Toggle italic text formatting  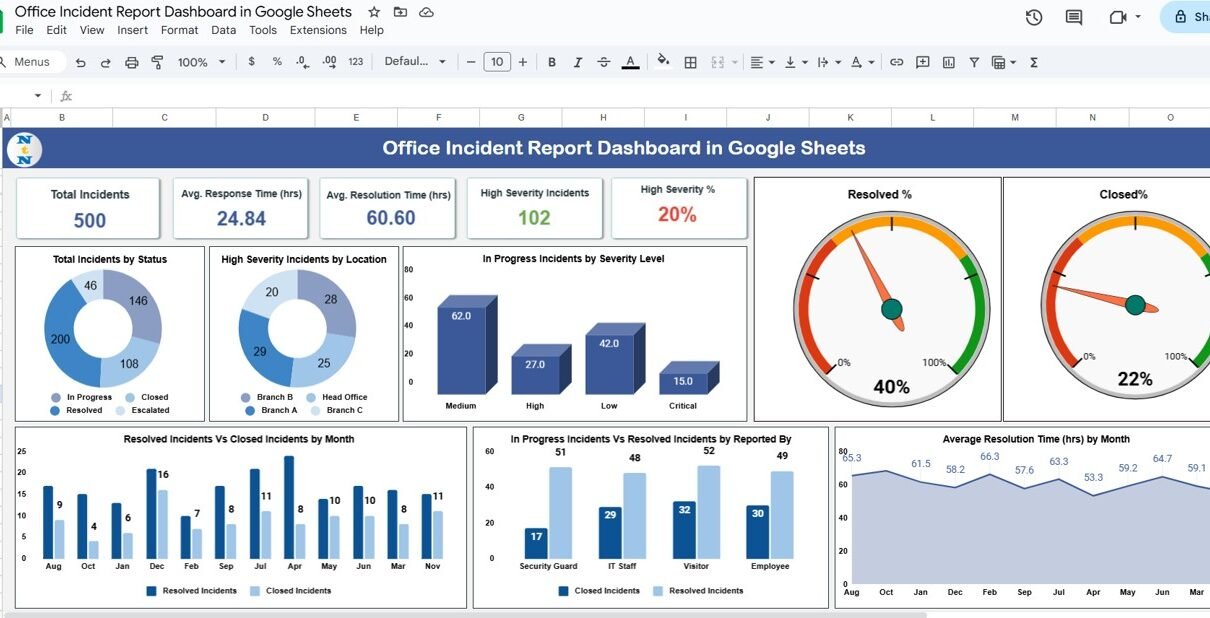(577, 62)
